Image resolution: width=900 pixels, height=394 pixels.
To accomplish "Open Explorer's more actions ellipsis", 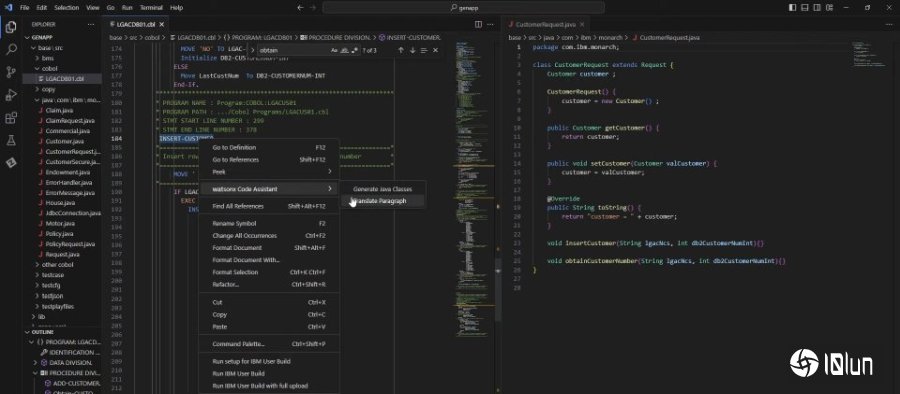I will [91, 25].
